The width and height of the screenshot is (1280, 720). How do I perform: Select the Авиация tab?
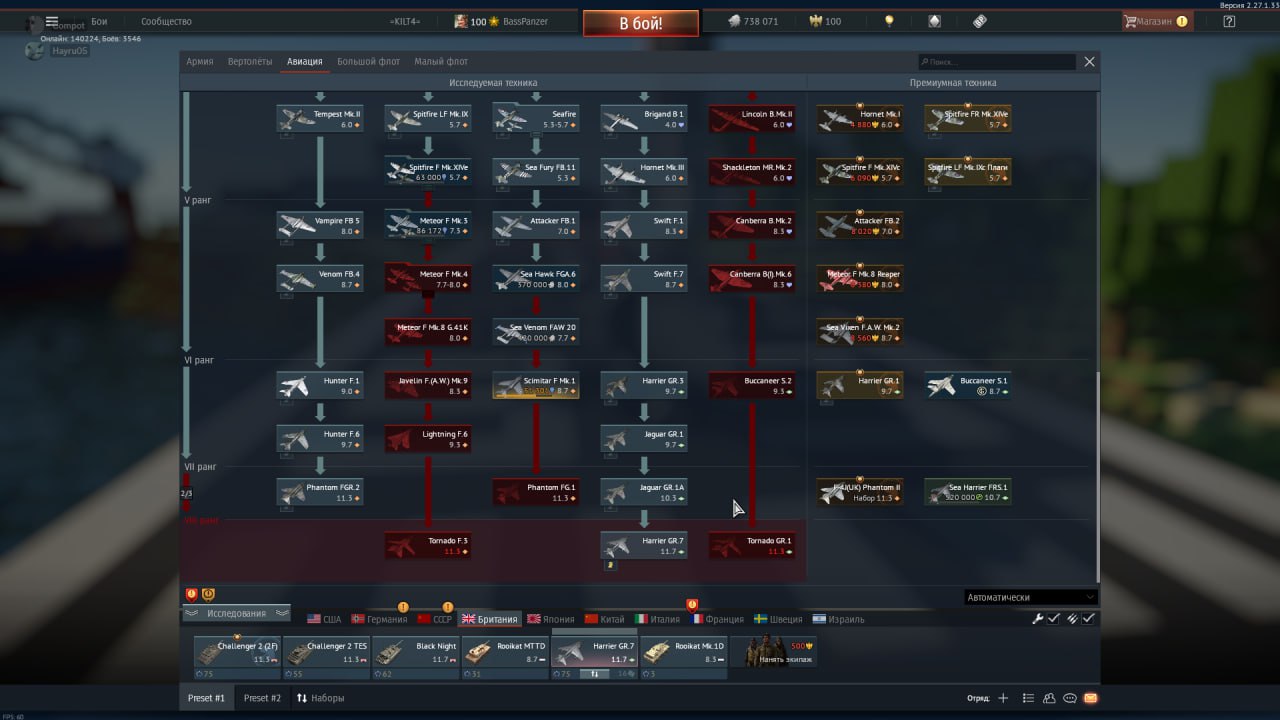coord(305,62)
